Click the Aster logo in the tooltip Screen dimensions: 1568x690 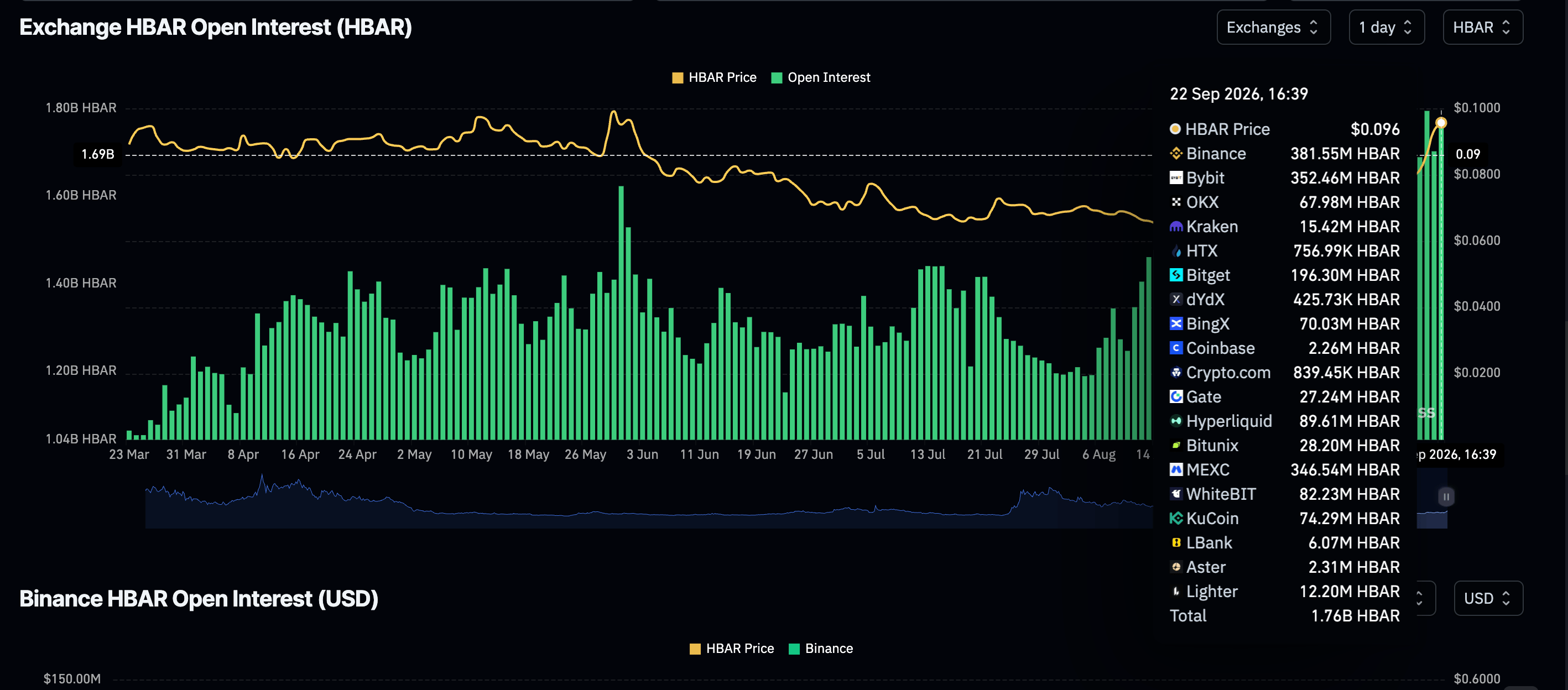(1176, 567)
